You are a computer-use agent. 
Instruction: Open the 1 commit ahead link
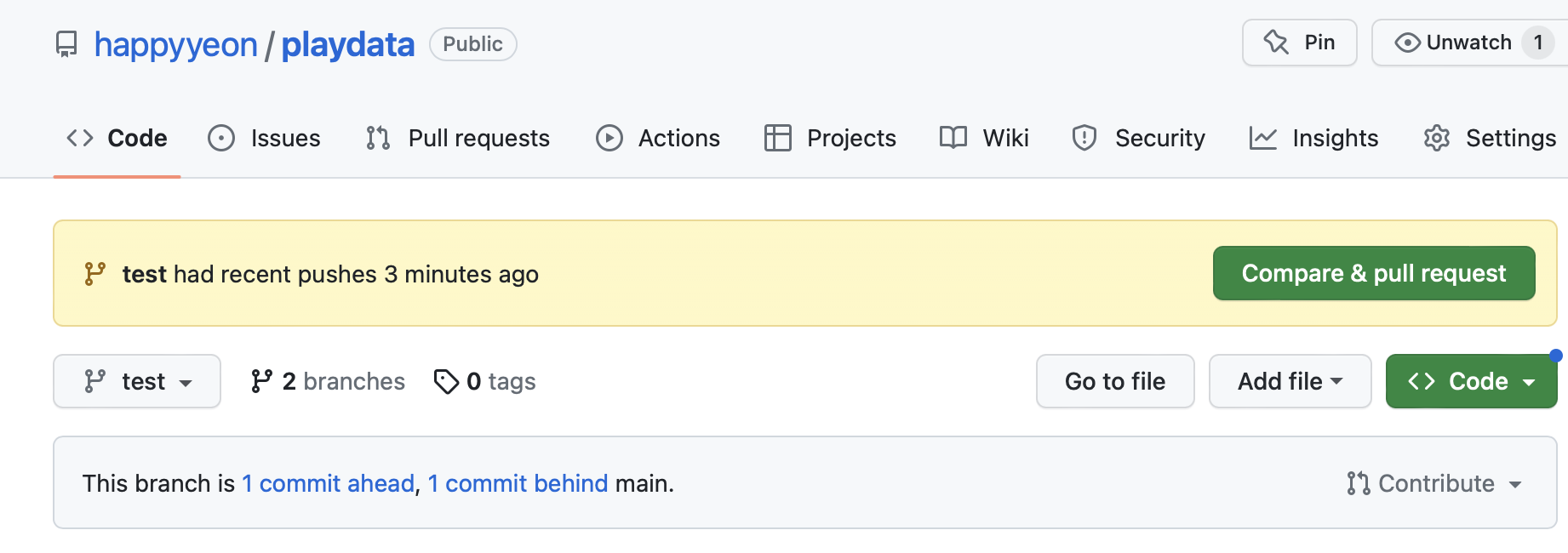[329, 483]
